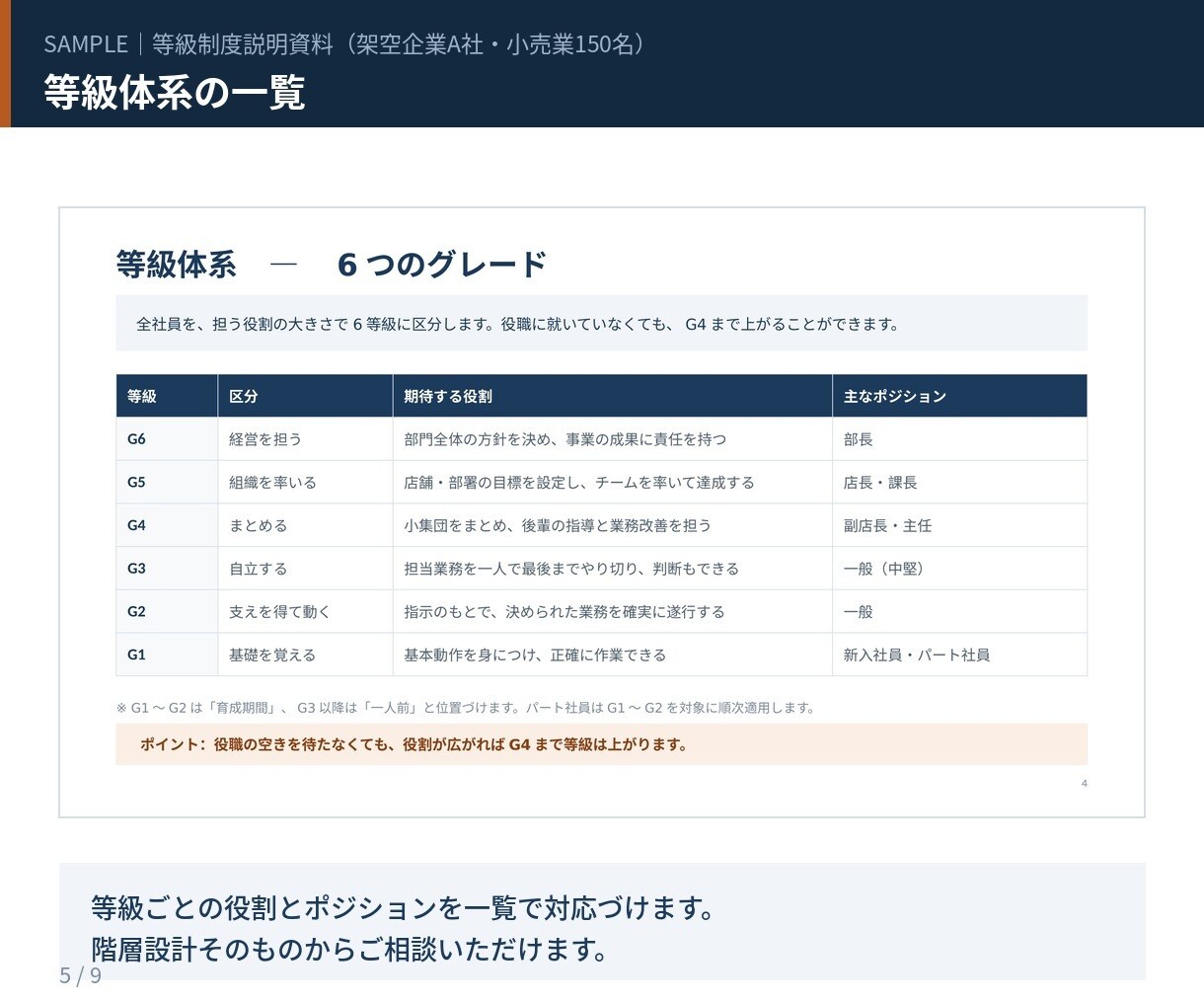The height and width of the screenshot is (1003, 1204).
Task: Click the 5 / 9 page counter
Action: click(80, 975)
